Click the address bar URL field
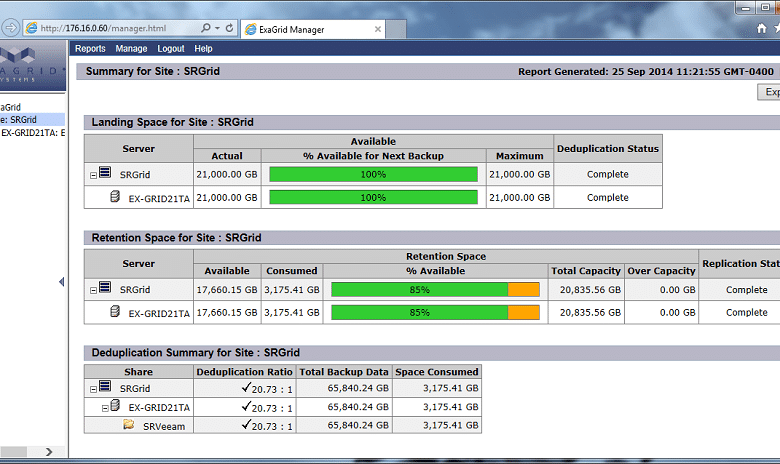 [x=118, y=28]
